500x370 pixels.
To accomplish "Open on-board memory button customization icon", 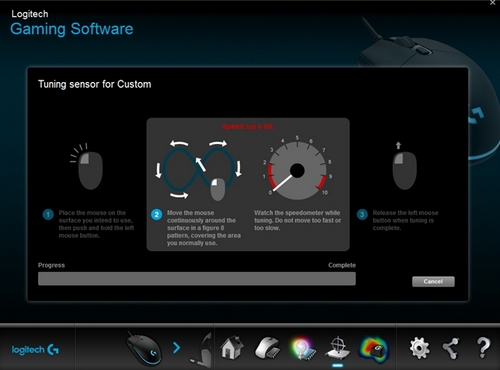I will tap(268, 348).
